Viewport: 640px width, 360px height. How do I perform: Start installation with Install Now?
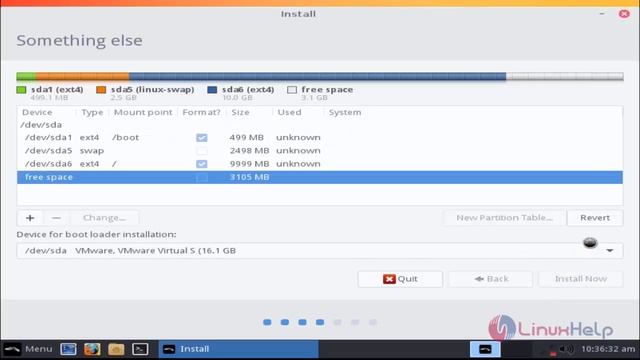pyautogui.click(x=580, y=279)
